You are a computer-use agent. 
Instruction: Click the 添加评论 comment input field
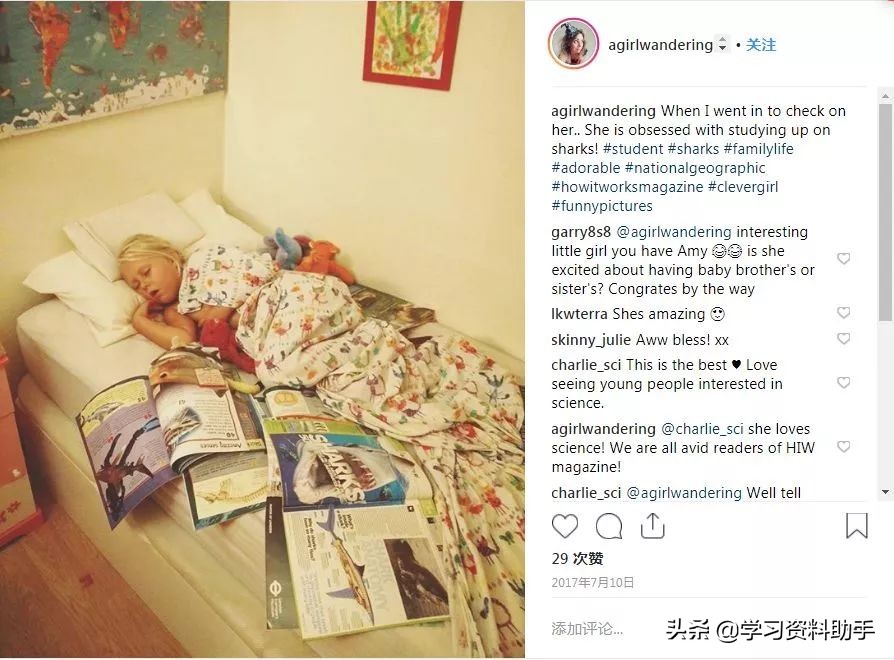(587, 629)
